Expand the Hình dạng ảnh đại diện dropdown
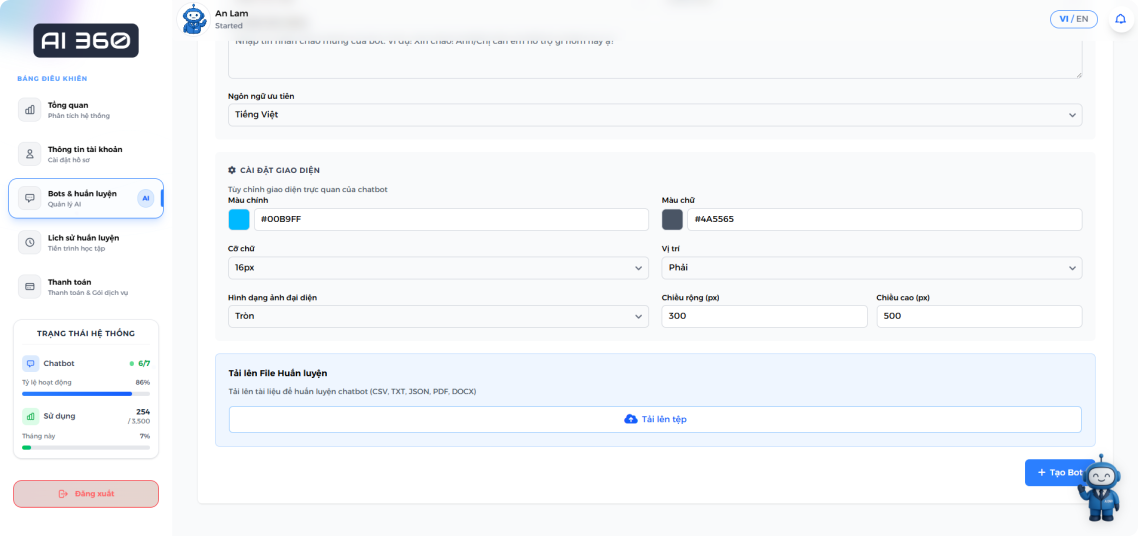This screenshot has width=1138, height=536. [438, 316]
